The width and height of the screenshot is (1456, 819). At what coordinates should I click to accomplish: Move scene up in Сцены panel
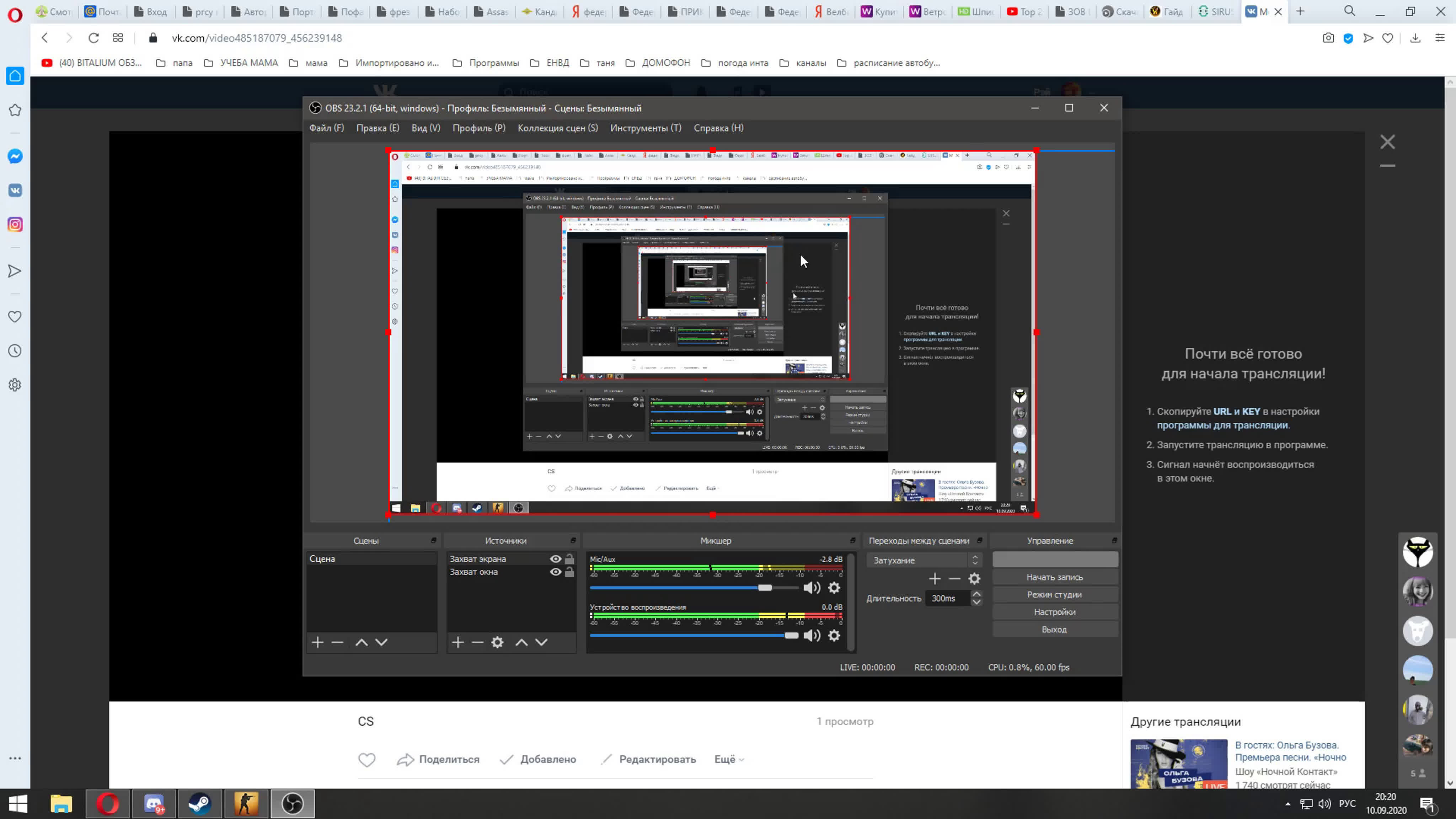[x=361, y=642]
